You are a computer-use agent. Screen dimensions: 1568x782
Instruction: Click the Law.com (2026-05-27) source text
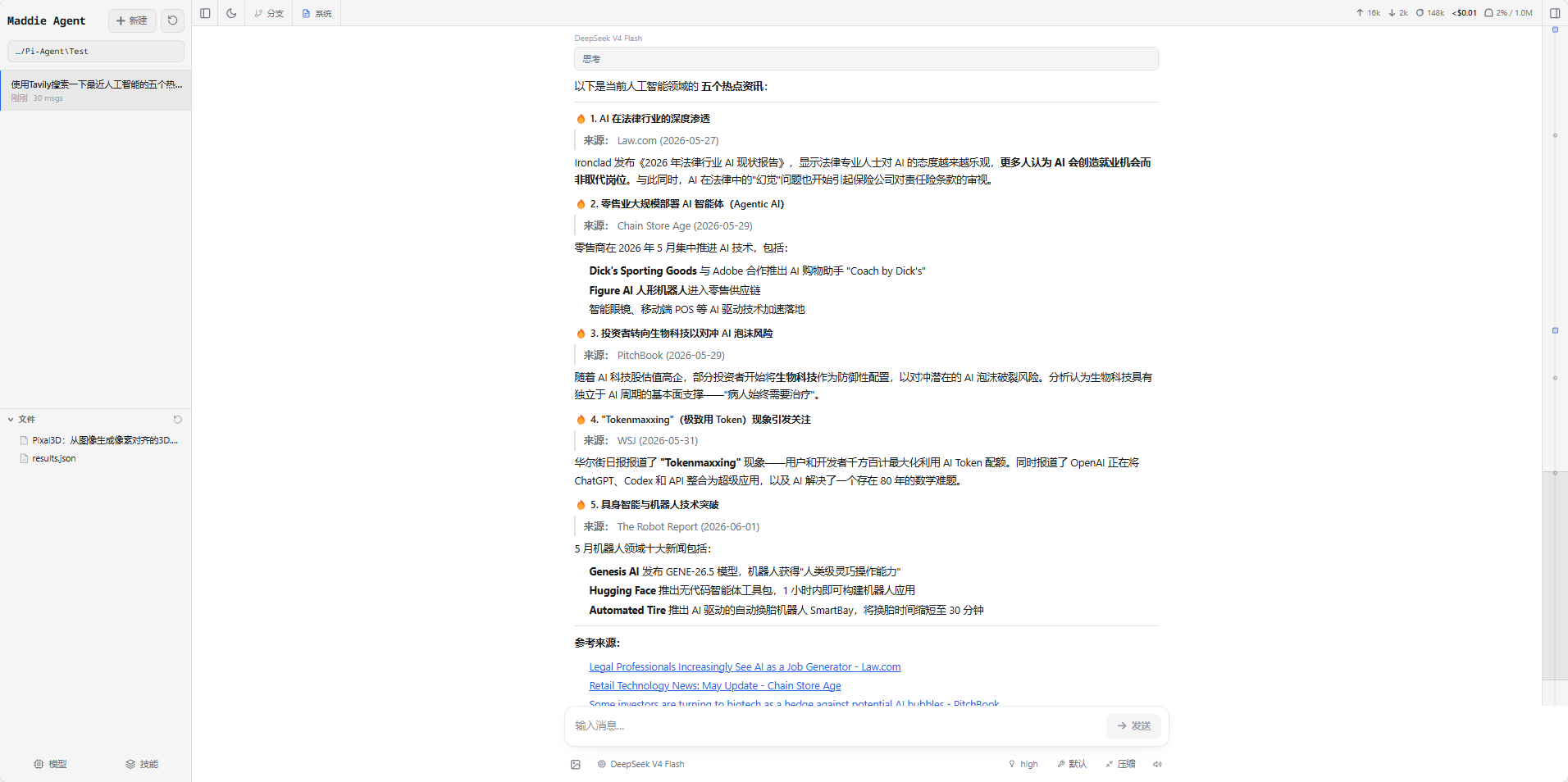tap(668, 141)
